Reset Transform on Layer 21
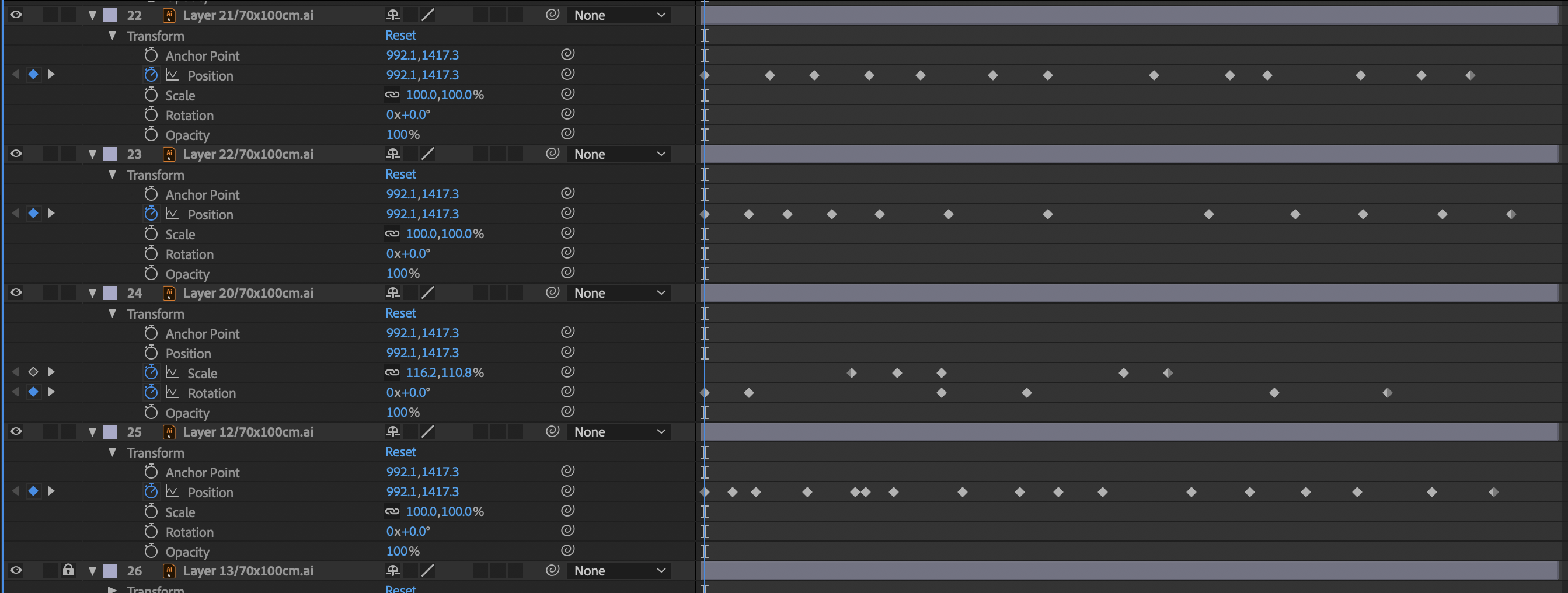Screen dimensions: 1568x593 click(x=400, y=36)
